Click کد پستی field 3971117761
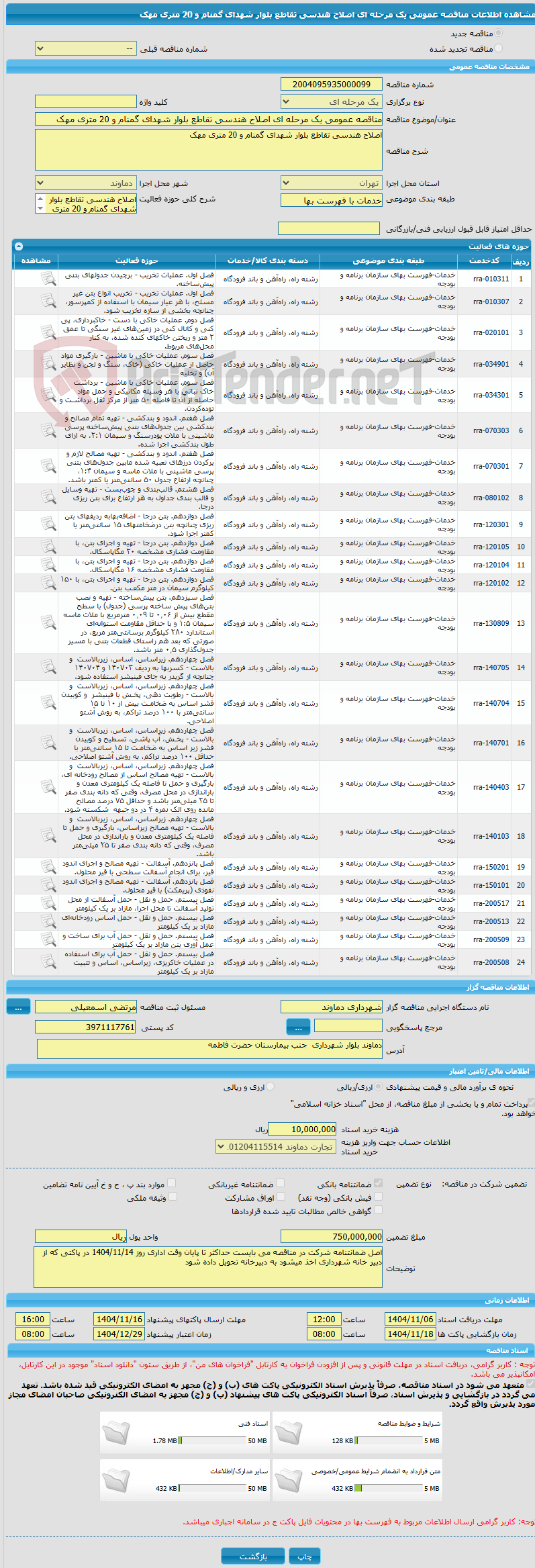Viewport: 535px width, 1568px height. [x=85, y=1027]
